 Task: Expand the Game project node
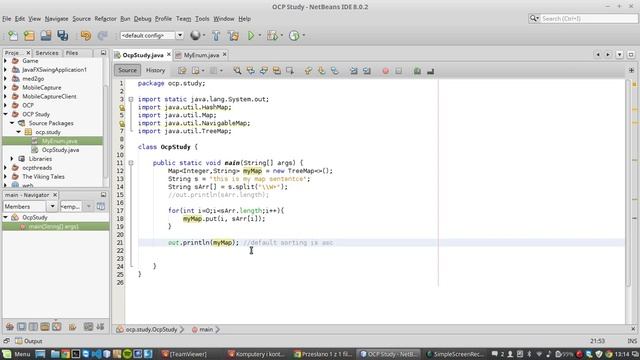tap(5, 61)
